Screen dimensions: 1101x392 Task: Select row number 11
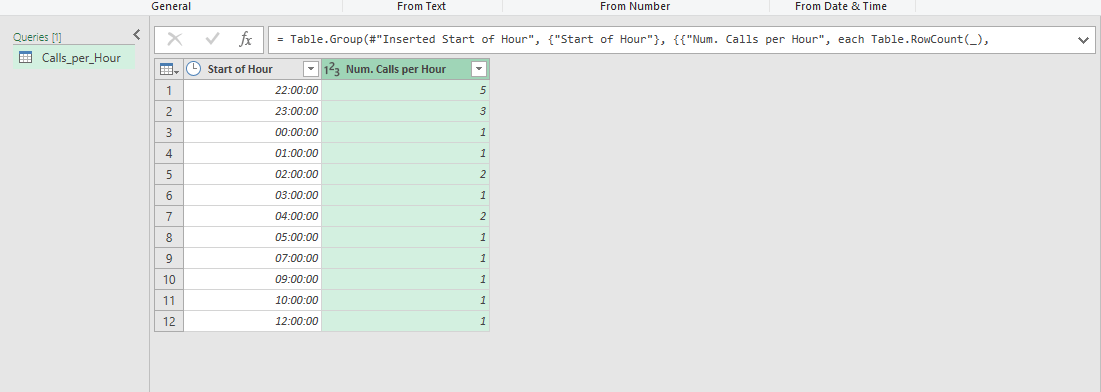coord(169,300)
